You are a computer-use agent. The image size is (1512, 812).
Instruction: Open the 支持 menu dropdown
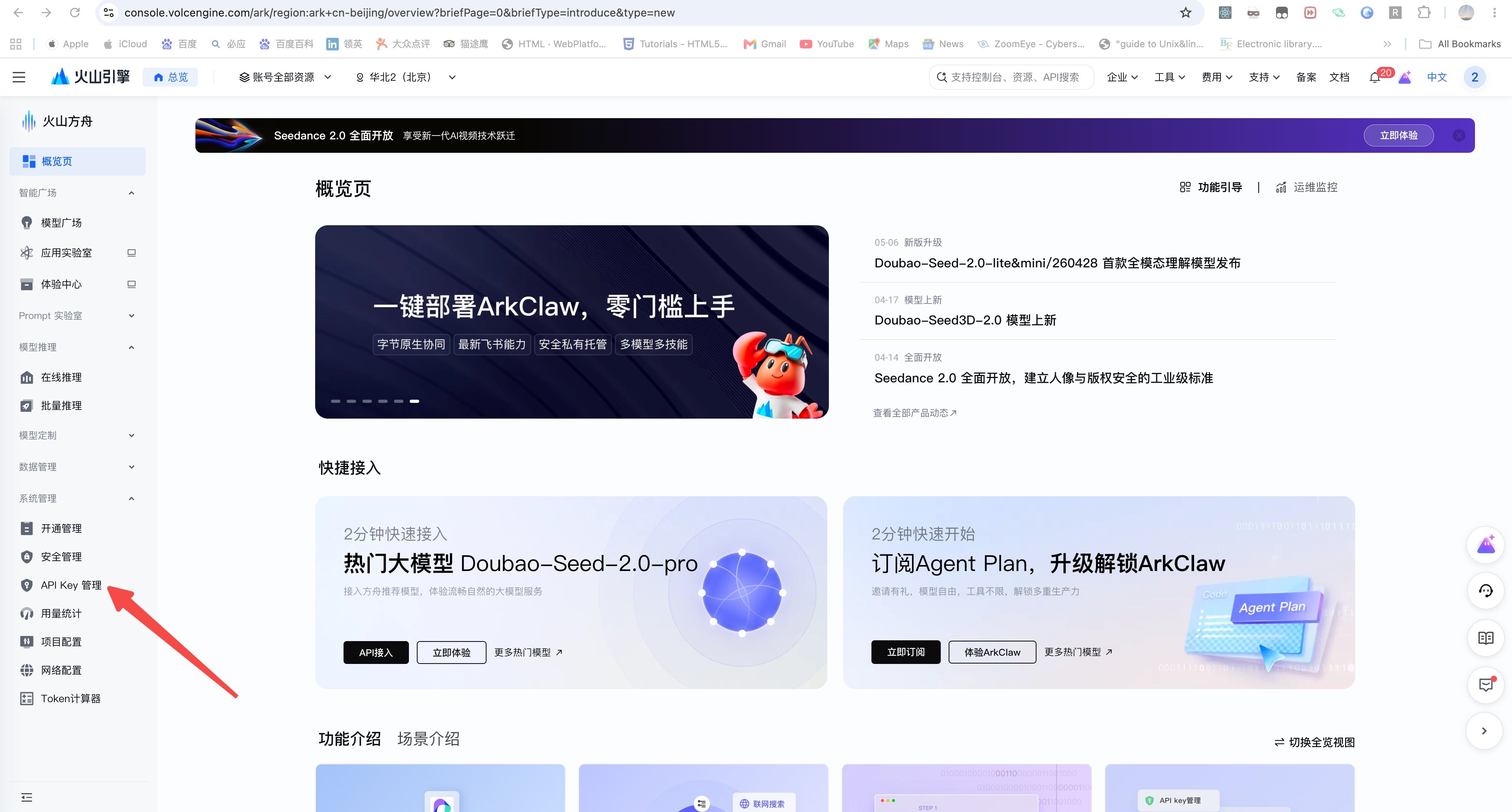[x=1264, y=78]
